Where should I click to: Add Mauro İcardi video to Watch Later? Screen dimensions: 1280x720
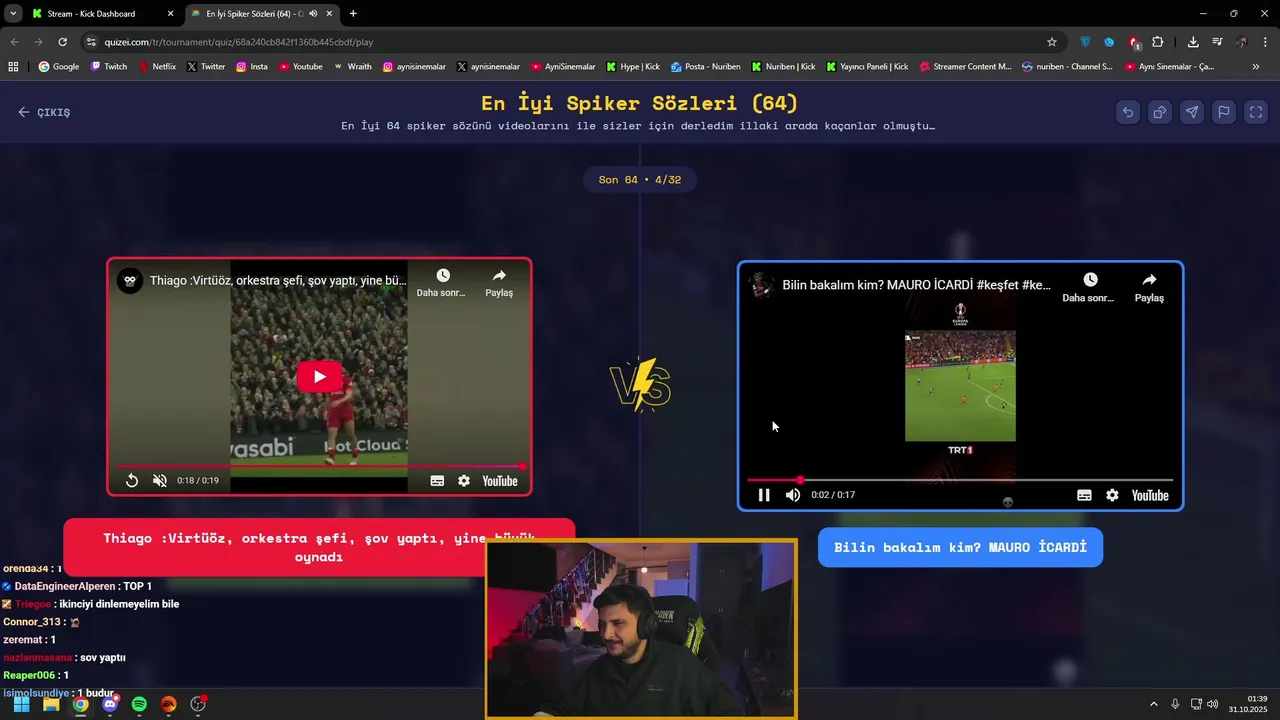[1088, 287]
